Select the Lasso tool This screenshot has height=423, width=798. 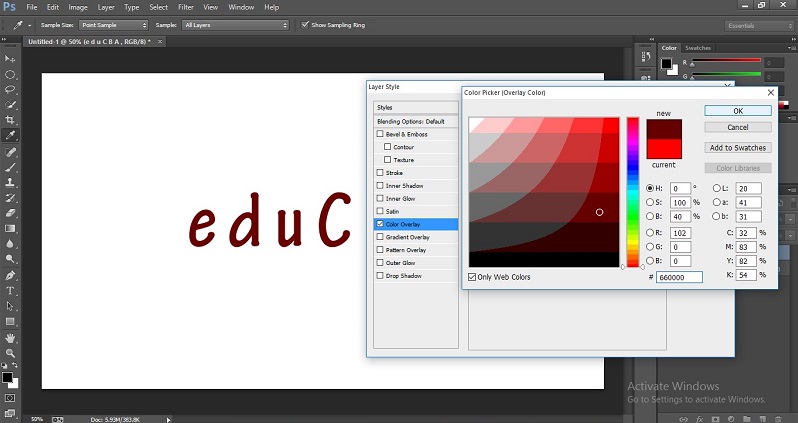(10, 90)
